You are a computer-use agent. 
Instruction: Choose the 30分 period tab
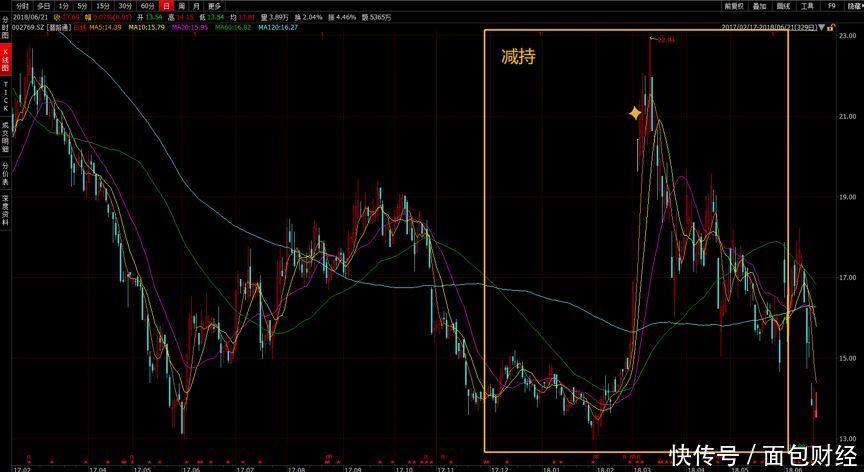click(x=125, y=6)
